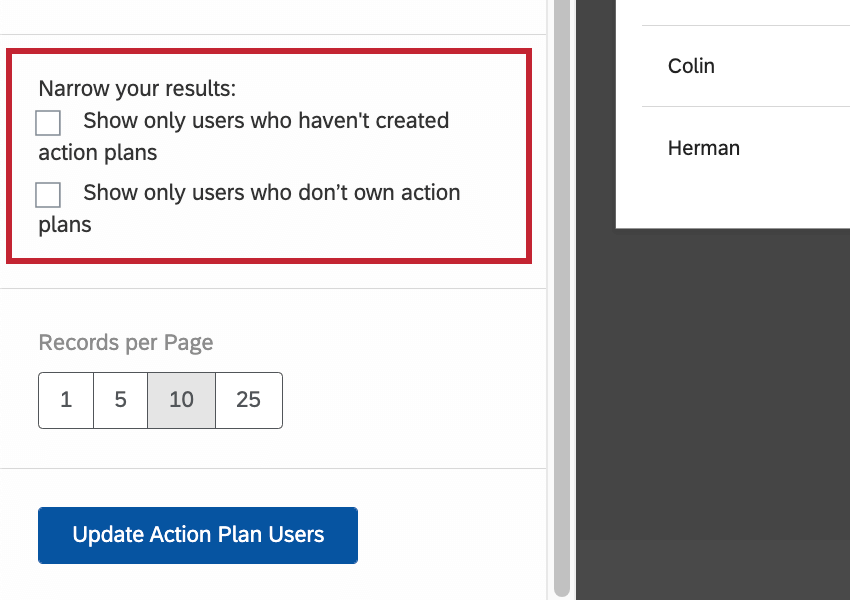Tick the don't own action plans checkbox
850x600 pixels.
[48, 194]
